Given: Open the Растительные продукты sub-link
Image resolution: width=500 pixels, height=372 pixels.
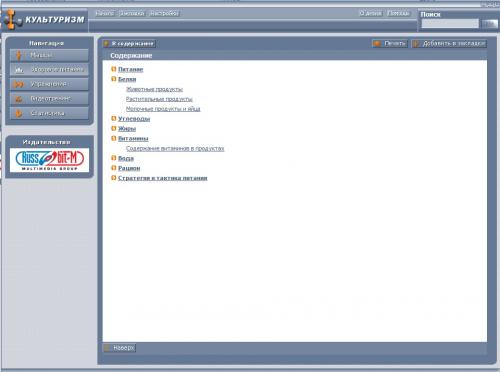Looking at the screenshot, I should pos(159,99).
